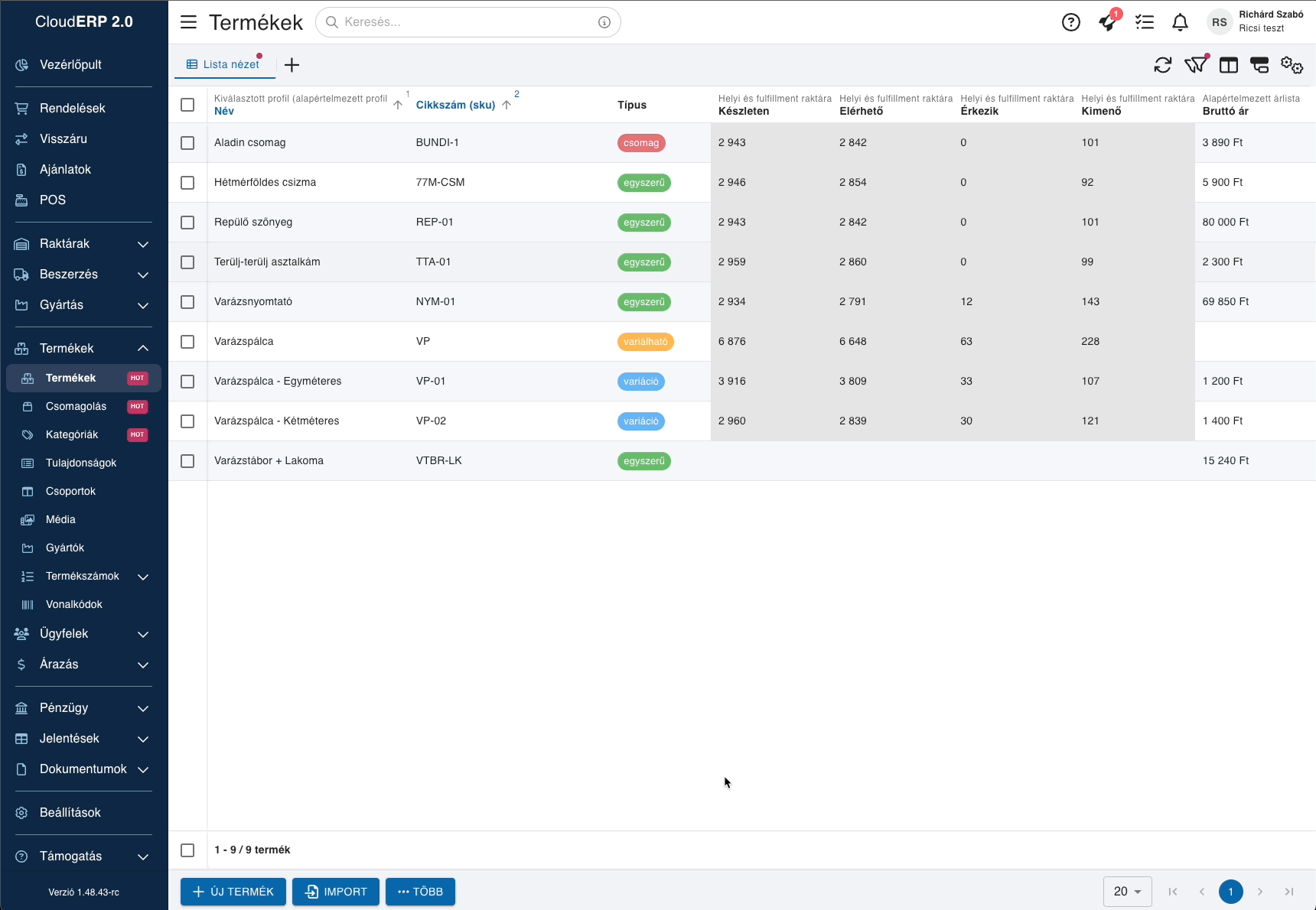
Task: Click the RS user avatar
Action: point(1220,22)
